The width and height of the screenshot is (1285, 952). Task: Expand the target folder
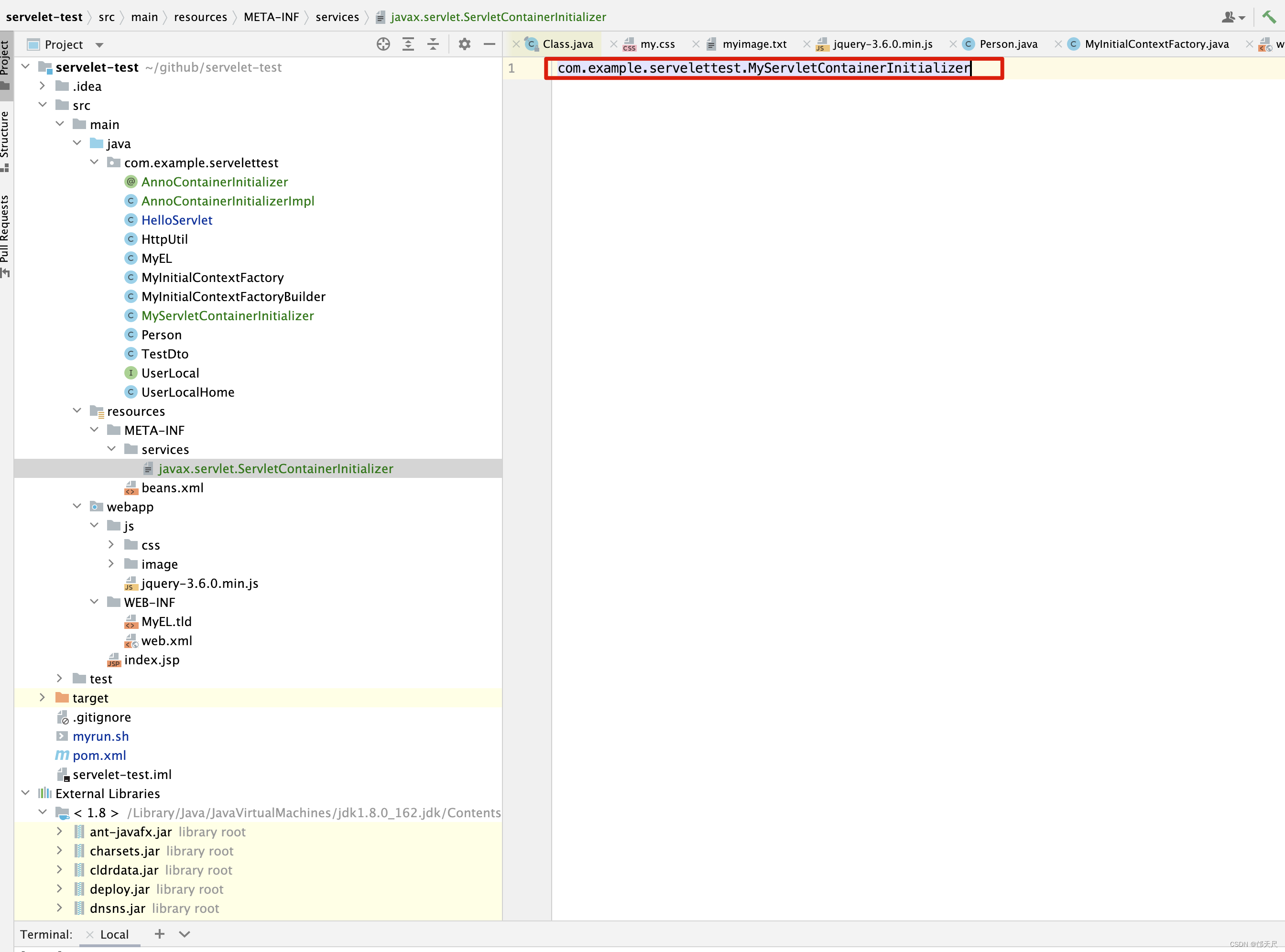point(42,698)
